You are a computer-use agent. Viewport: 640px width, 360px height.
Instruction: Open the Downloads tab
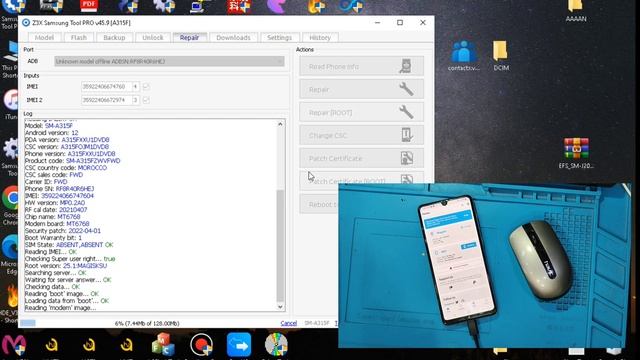click(233, 38)
